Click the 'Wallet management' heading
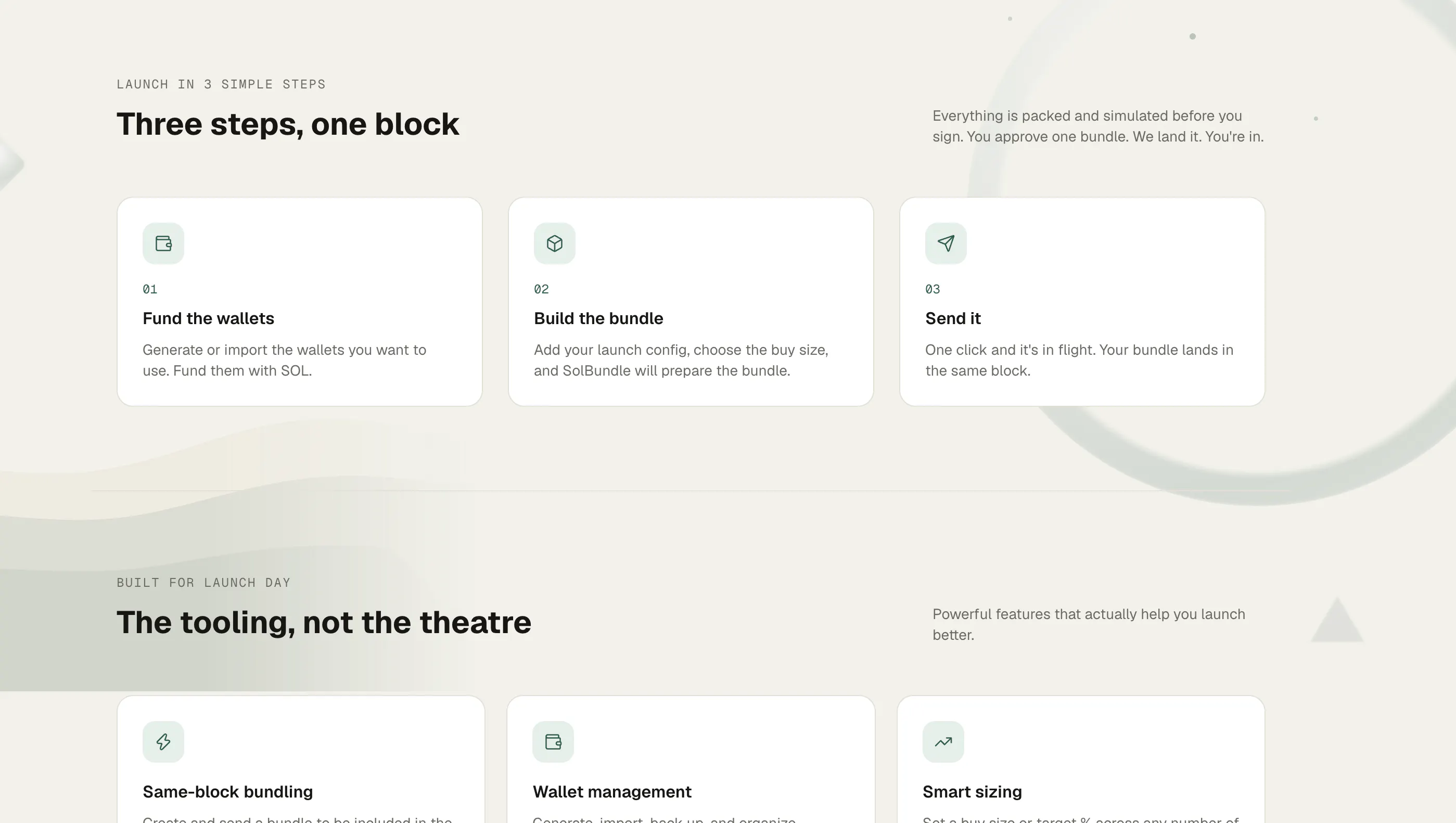The width and height of the screenshot is (1456, 823). 611,791
